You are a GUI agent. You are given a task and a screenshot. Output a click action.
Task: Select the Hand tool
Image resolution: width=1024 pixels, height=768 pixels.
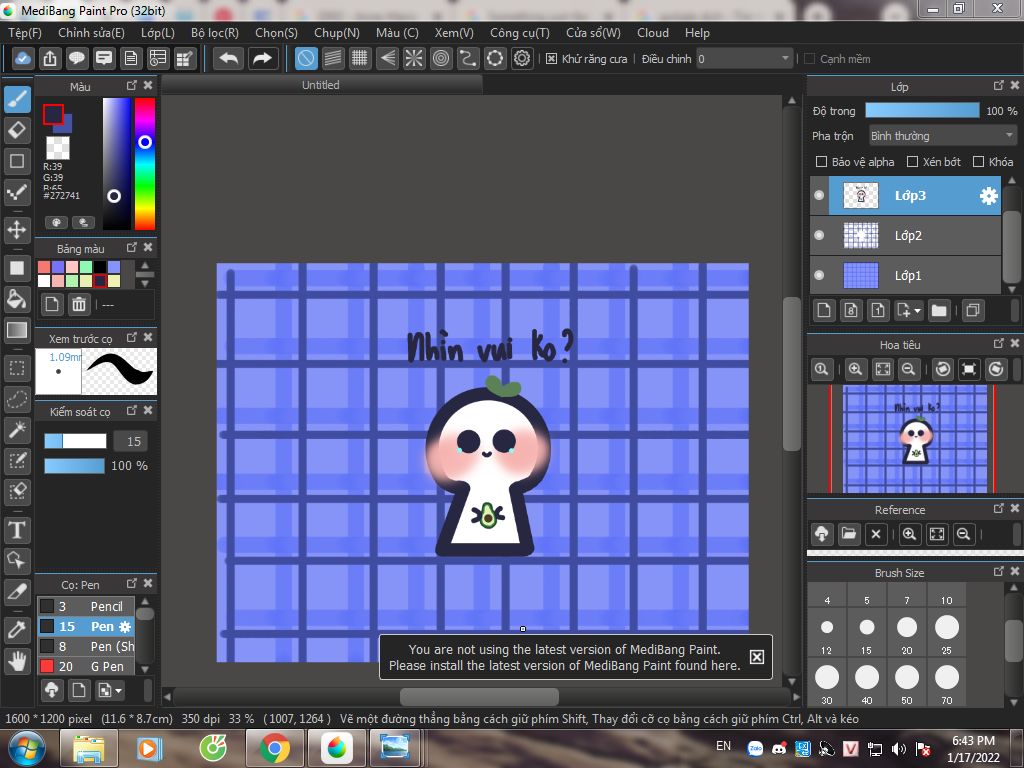[18, 662]
